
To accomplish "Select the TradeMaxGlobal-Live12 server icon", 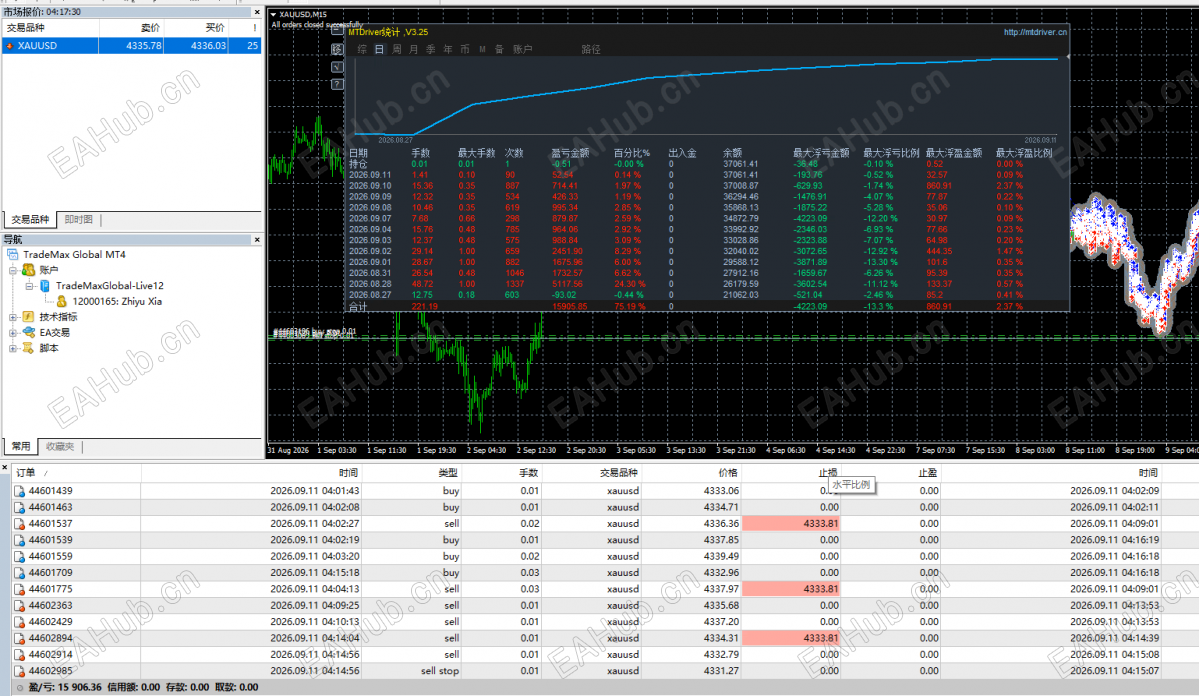I will [44, 286].
